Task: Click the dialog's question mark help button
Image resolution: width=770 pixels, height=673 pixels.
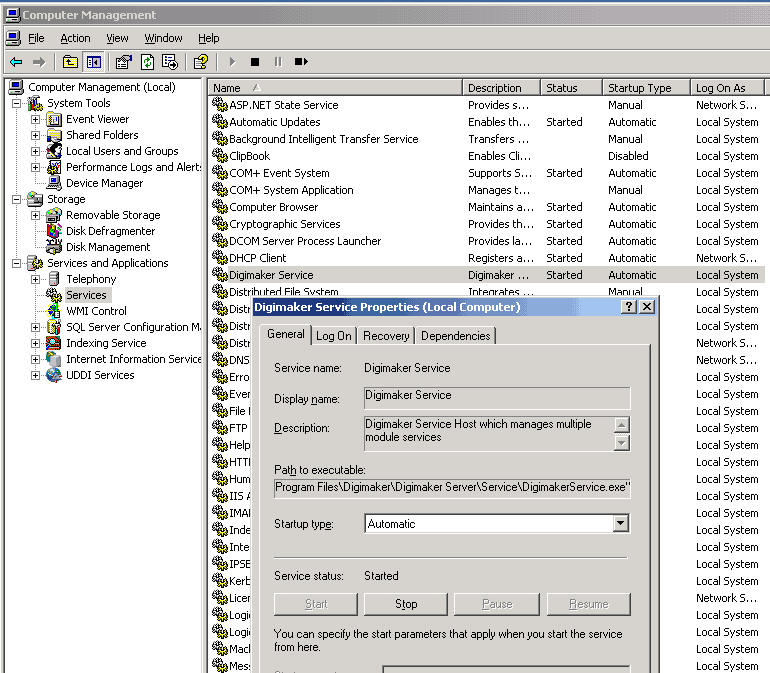Action: (629, 307)
